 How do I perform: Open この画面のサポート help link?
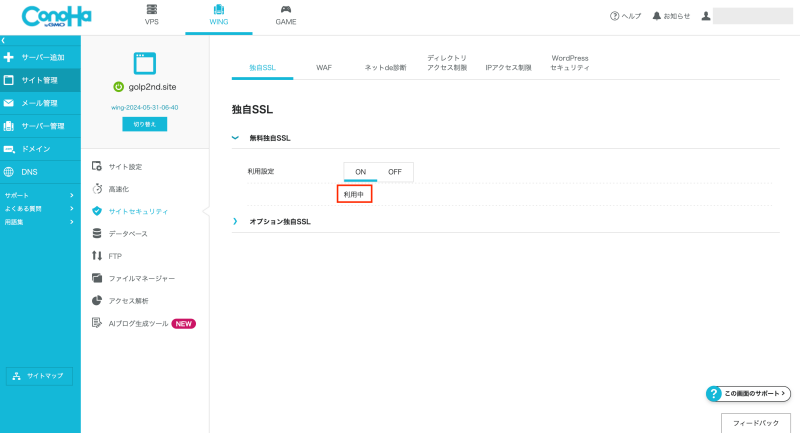click(748, 394)
